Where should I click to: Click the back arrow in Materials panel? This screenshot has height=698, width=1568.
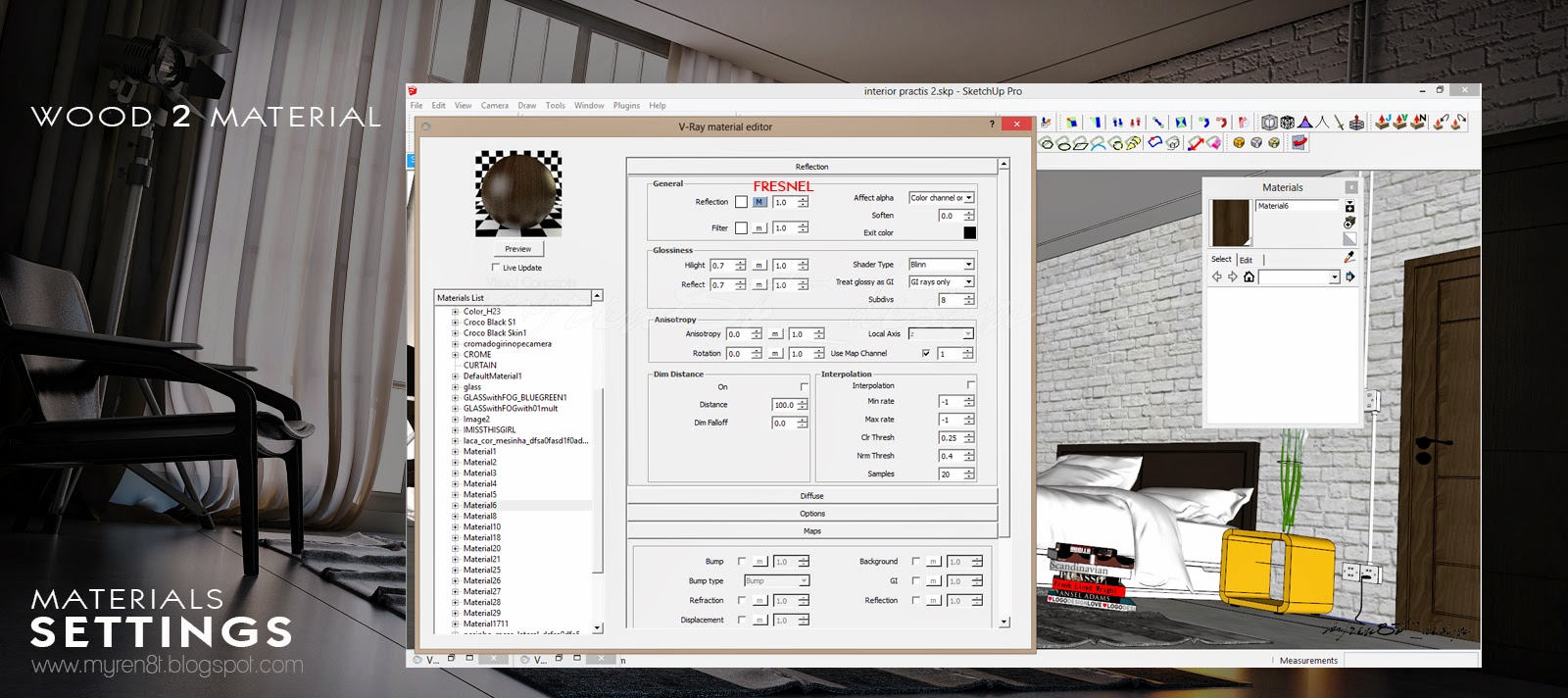pos(1217,277)
